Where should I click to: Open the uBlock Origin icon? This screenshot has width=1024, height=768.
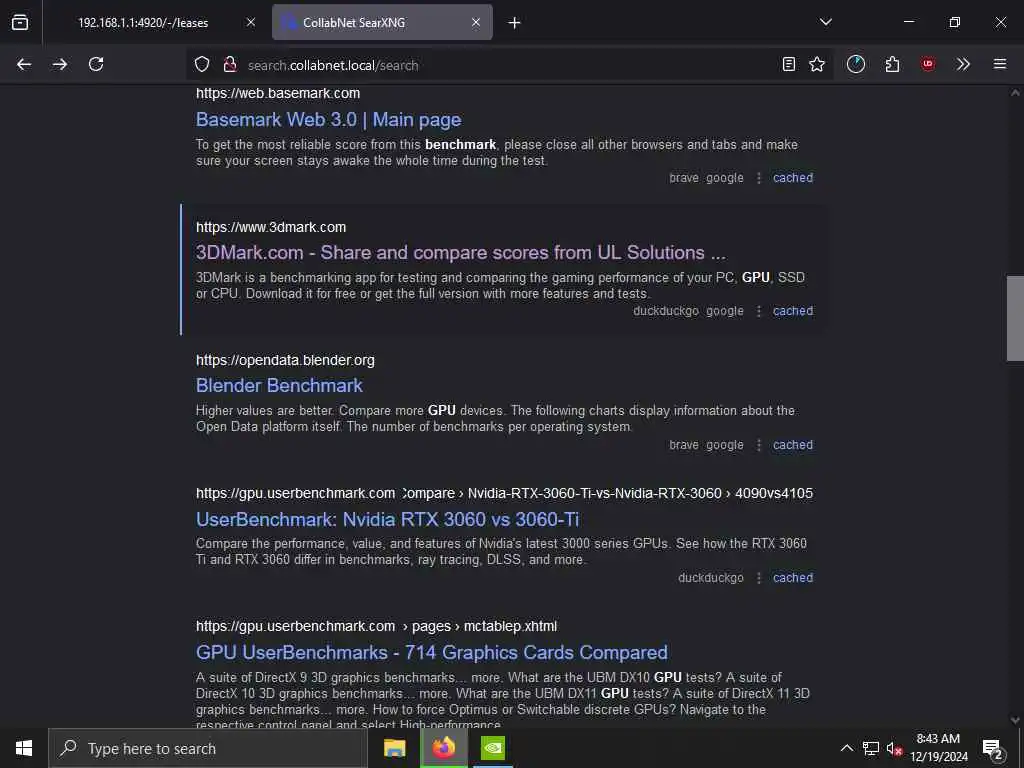927,64
